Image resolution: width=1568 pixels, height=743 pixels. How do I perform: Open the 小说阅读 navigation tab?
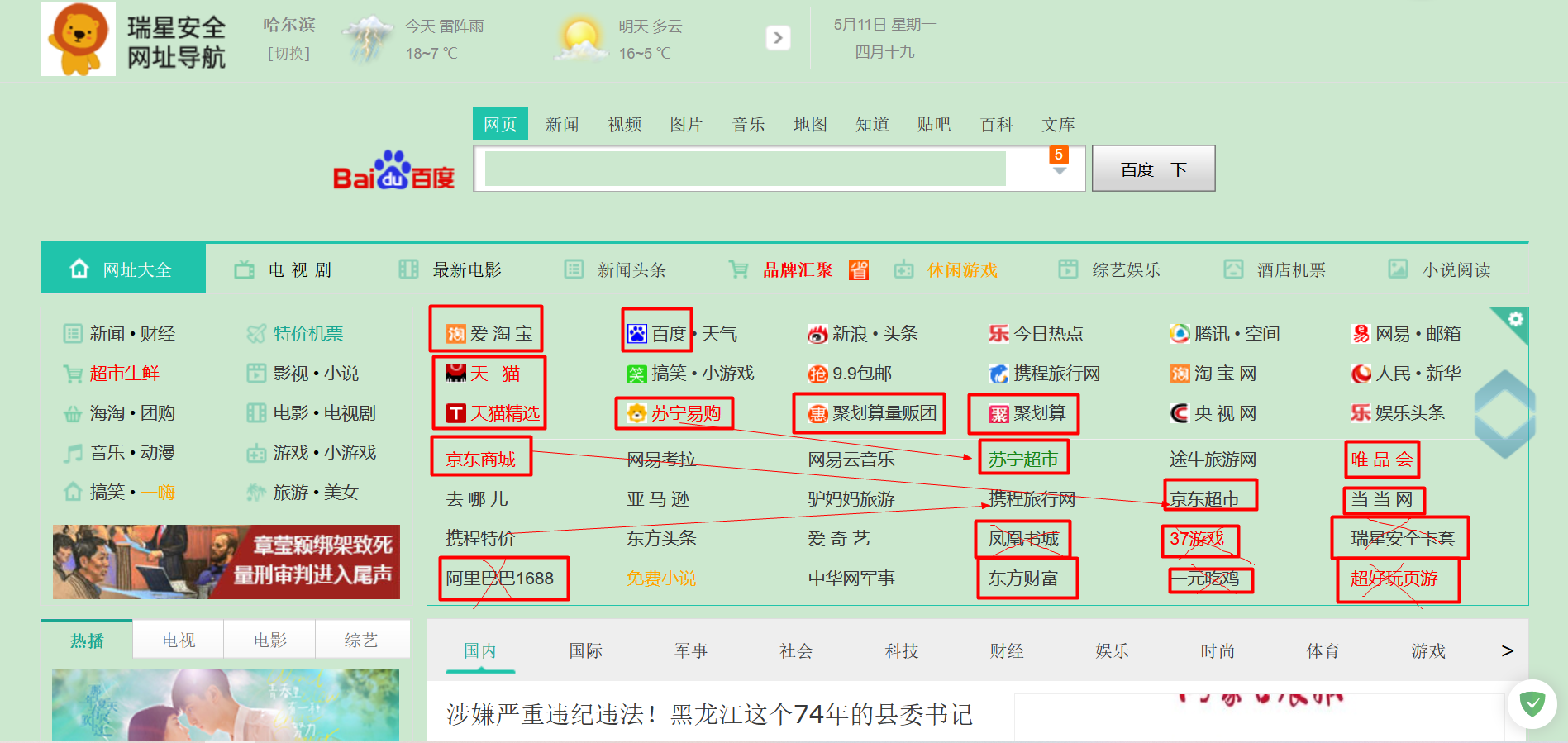1441,269
